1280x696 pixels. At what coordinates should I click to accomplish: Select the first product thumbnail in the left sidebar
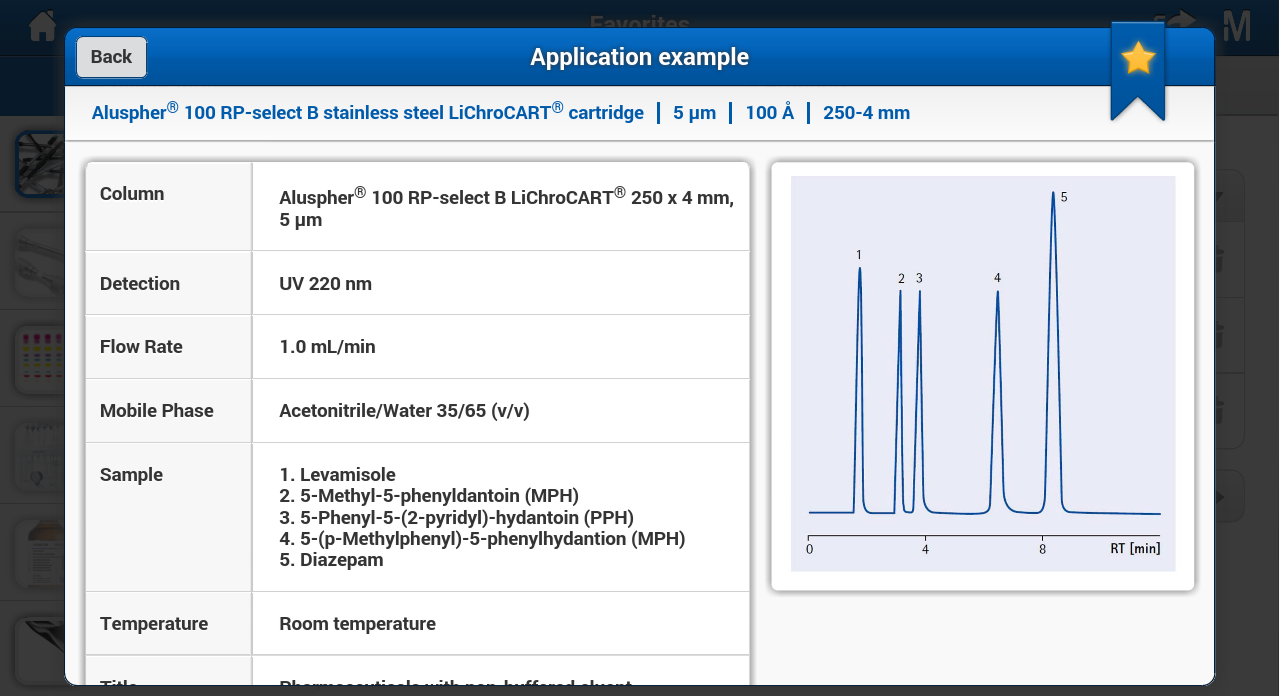click(x=40, y=165)
